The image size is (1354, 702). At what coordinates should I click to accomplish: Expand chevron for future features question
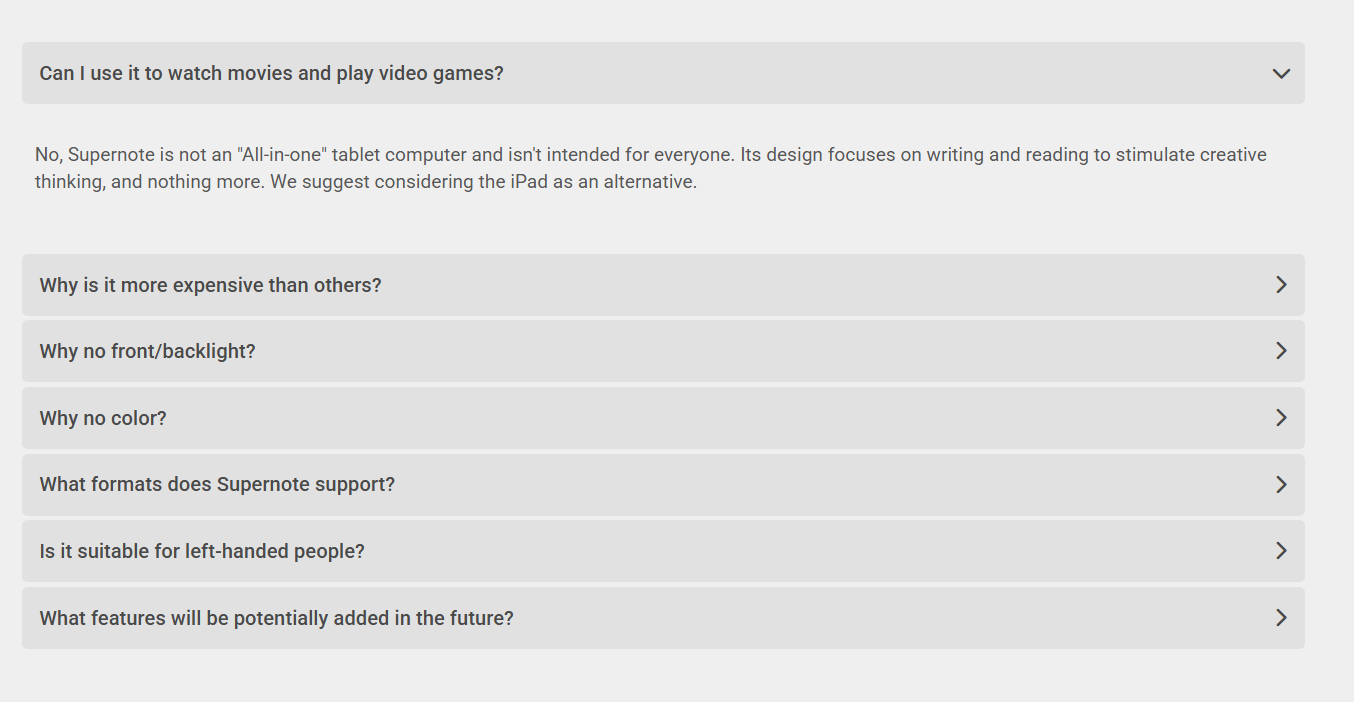tap(1281, 618)
